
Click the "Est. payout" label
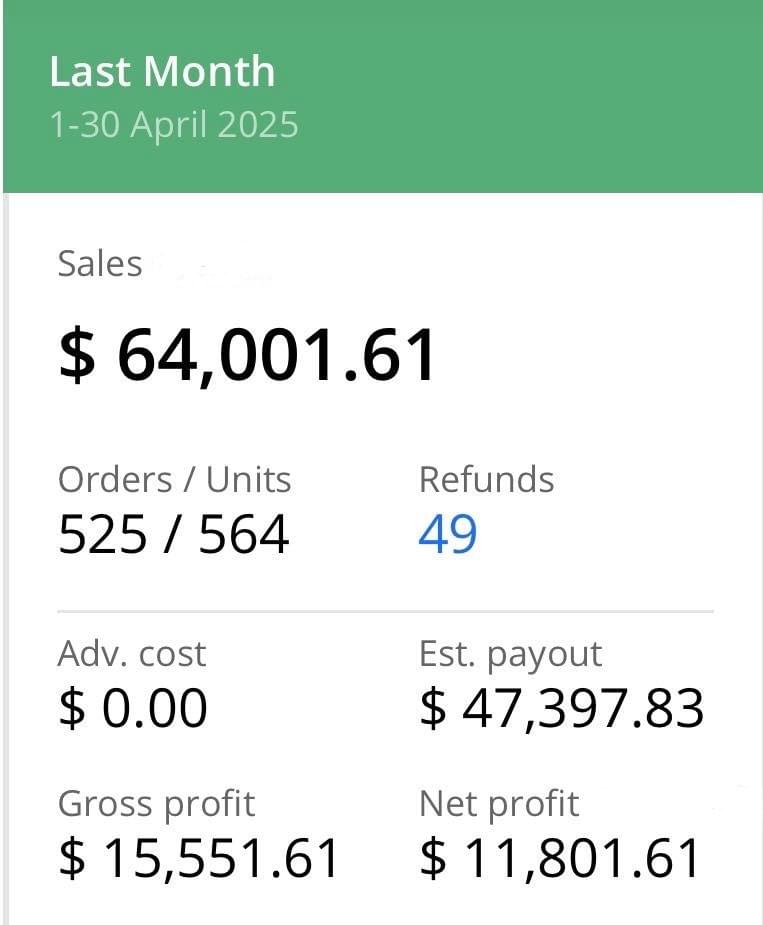[x=510, y=654]
